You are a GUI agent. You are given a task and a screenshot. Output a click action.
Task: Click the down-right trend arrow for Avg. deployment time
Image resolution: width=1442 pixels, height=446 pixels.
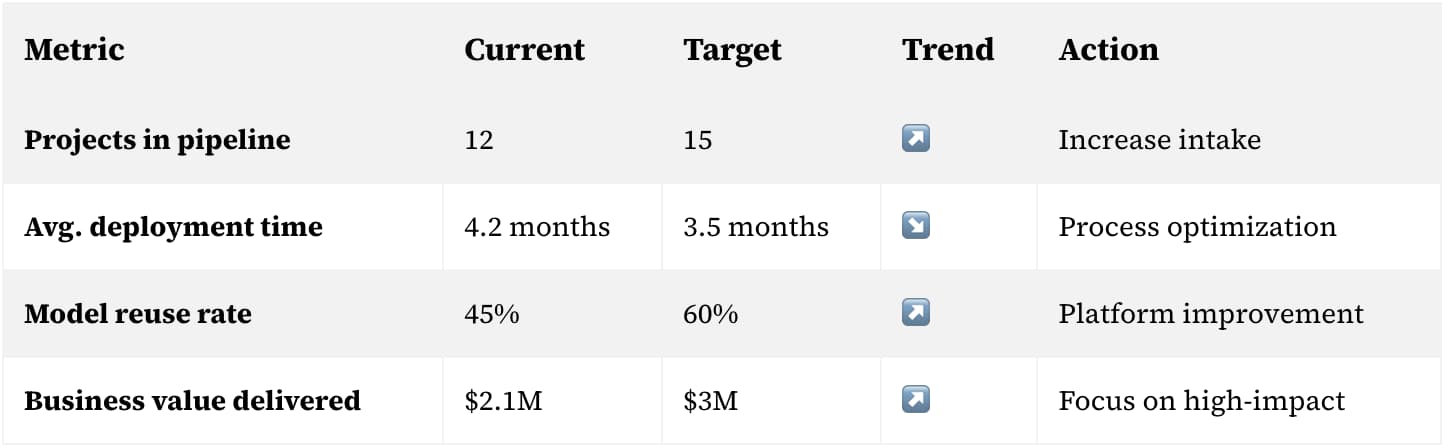tap(916, 226)
